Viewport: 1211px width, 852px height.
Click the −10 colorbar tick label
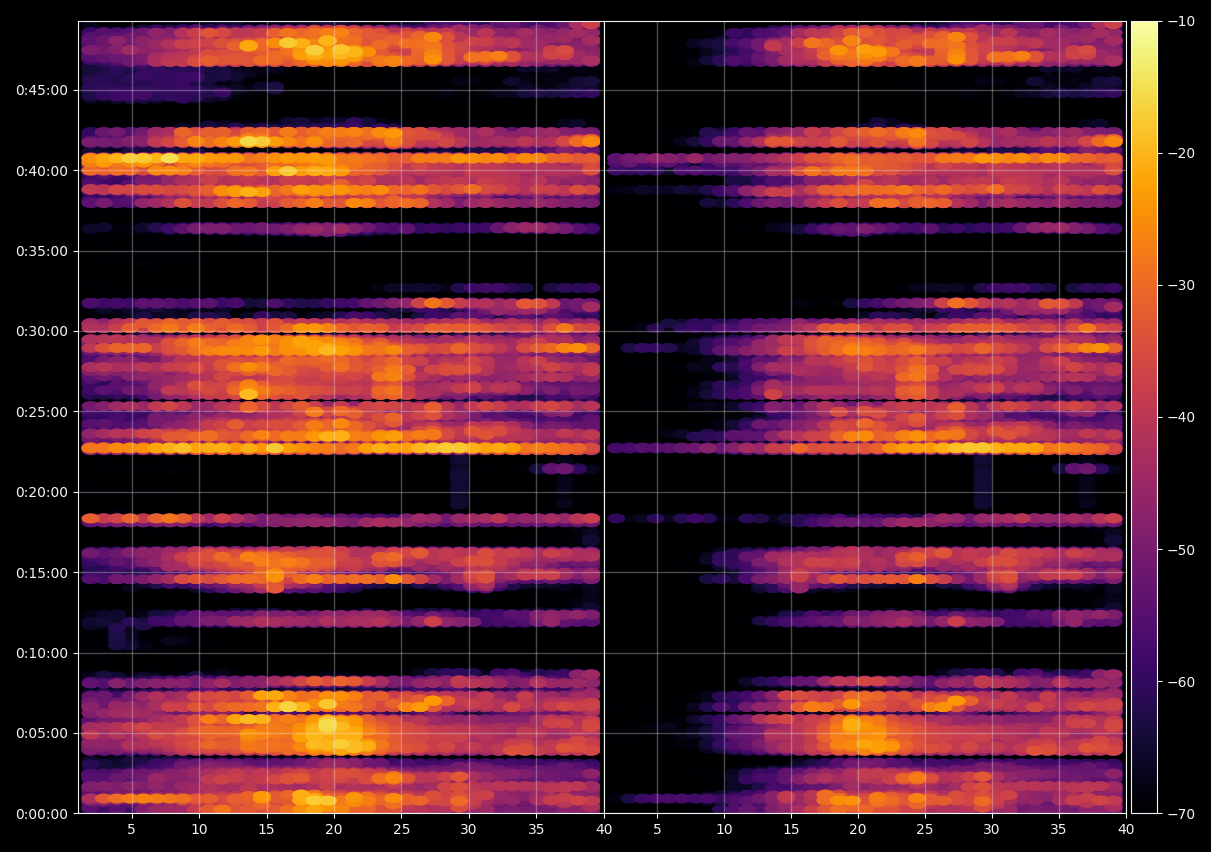point(1180,21)
